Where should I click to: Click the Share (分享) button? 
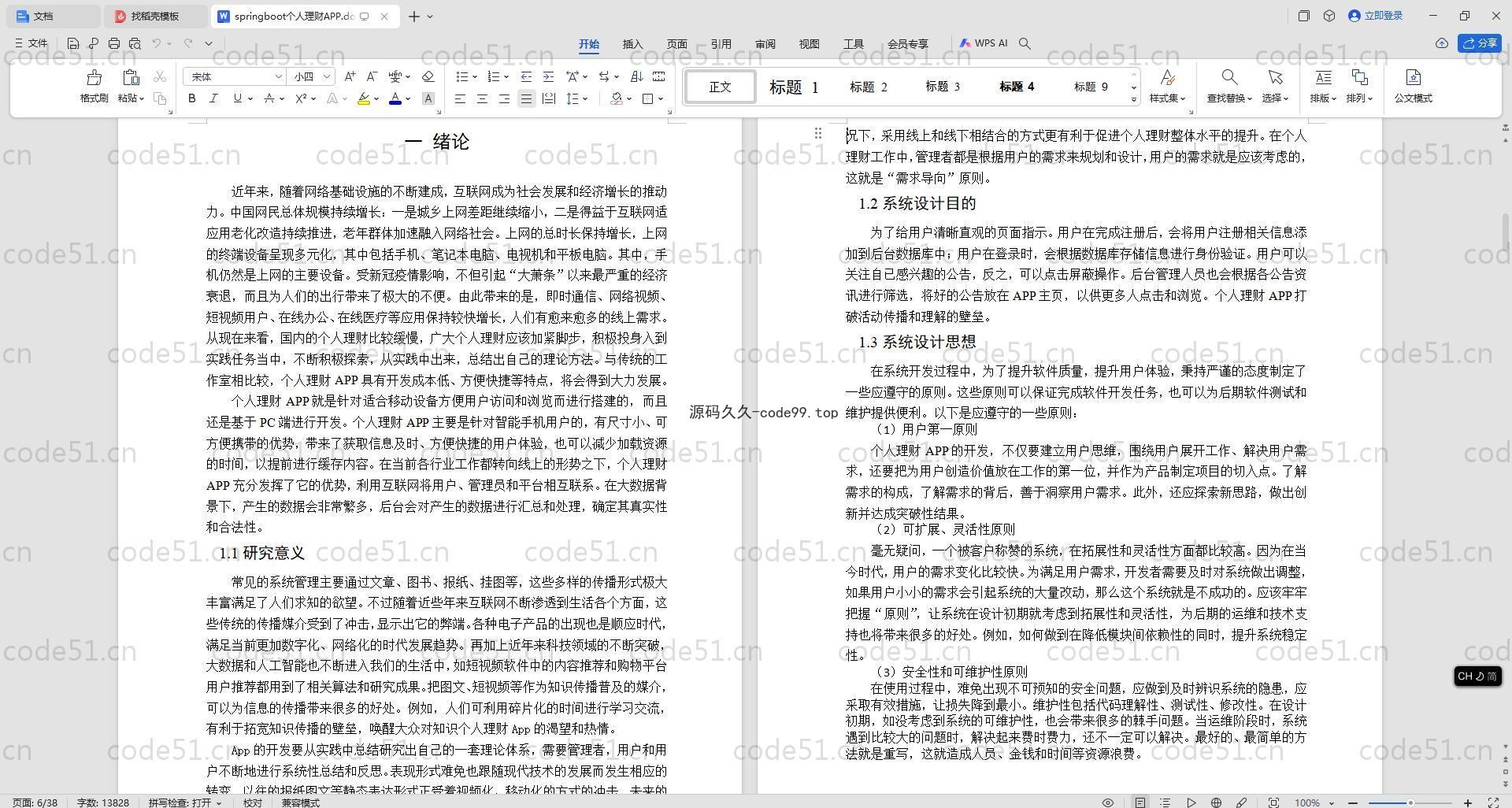click(1480, 43)
